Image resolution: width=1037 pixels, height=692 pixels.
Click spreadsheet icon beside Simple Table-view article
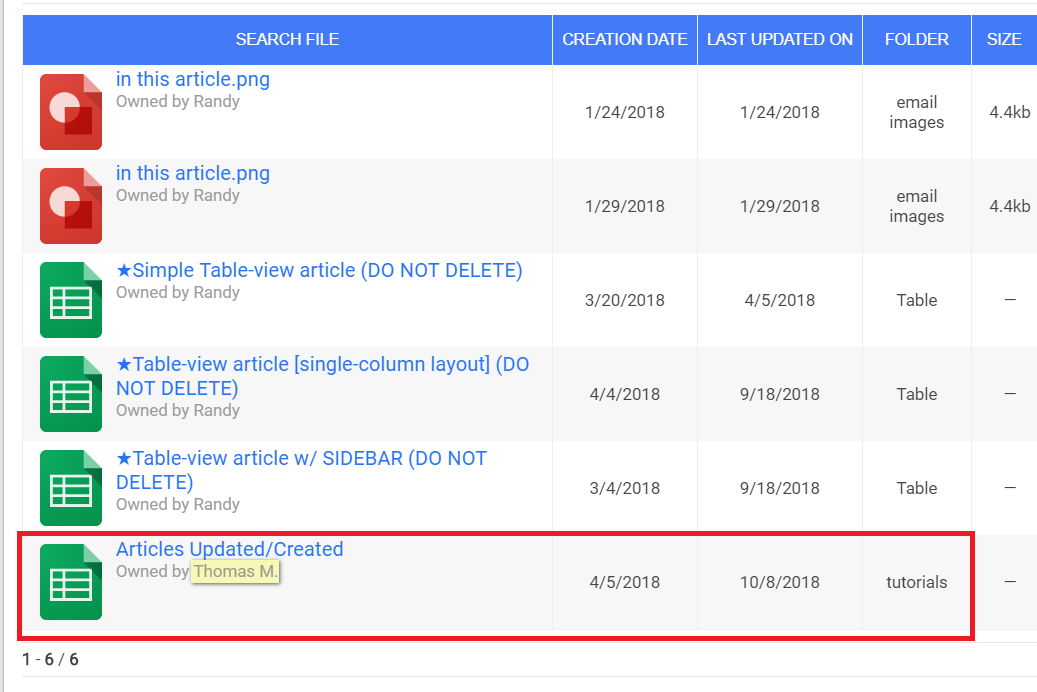coord(71,300)
